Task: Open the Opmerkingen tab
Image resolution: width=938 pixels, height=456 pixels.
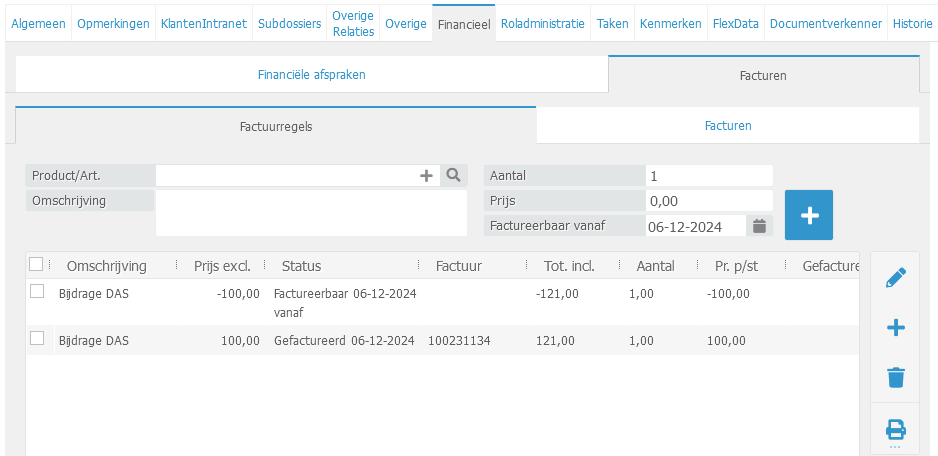Action: click(x=114, y=24)
